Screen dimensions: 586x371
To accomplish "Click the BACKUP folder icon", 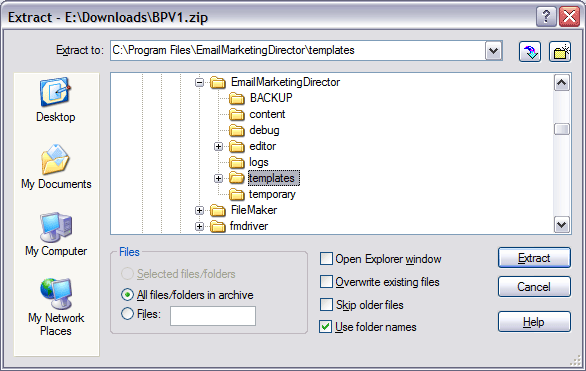I will point(237,98).
